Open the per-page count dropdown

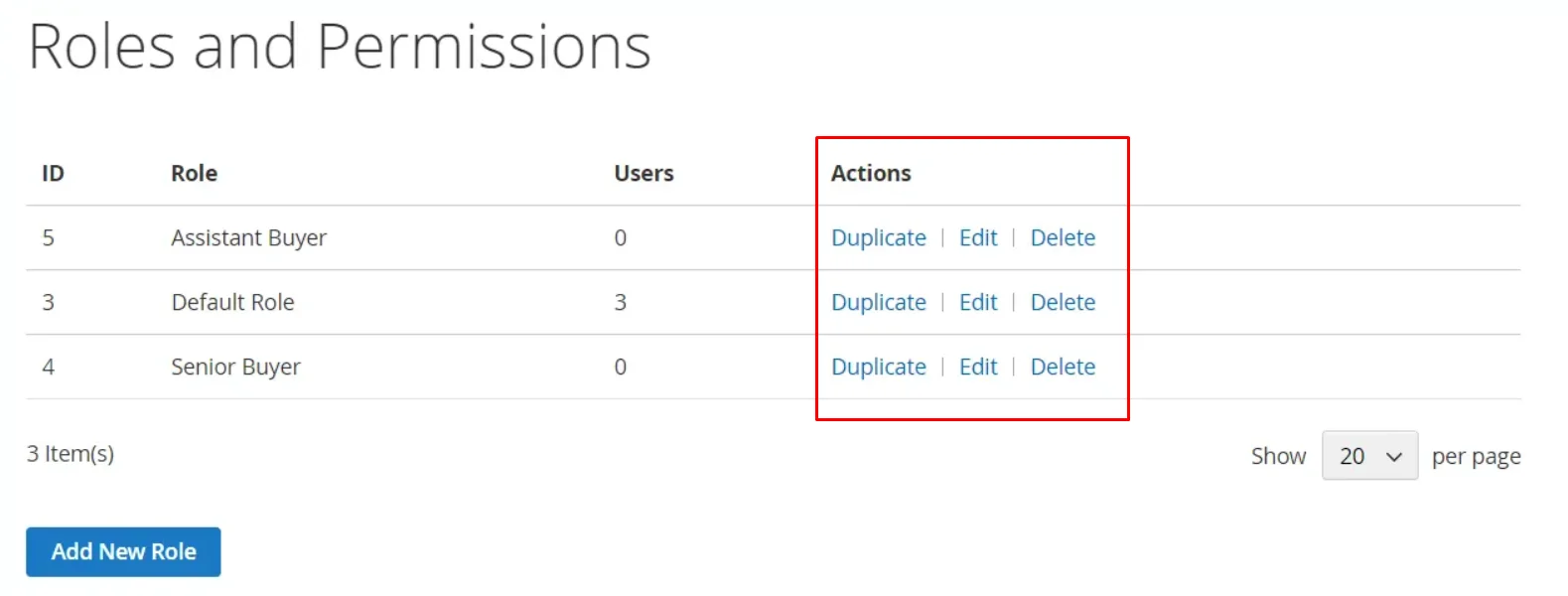click(1368, 455)
